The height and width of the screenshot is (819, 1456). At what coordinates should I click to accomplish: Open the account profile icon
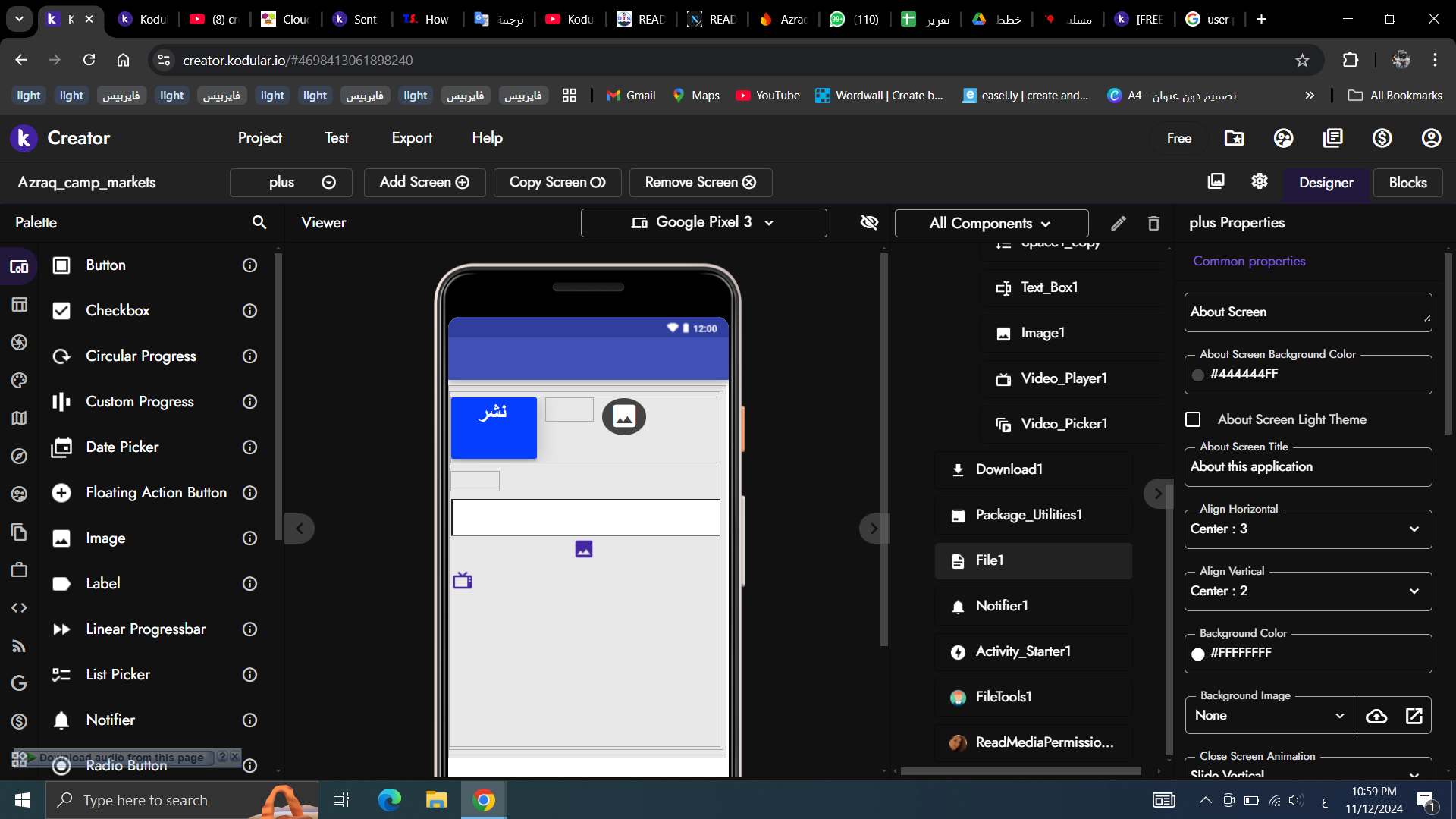1431,138
